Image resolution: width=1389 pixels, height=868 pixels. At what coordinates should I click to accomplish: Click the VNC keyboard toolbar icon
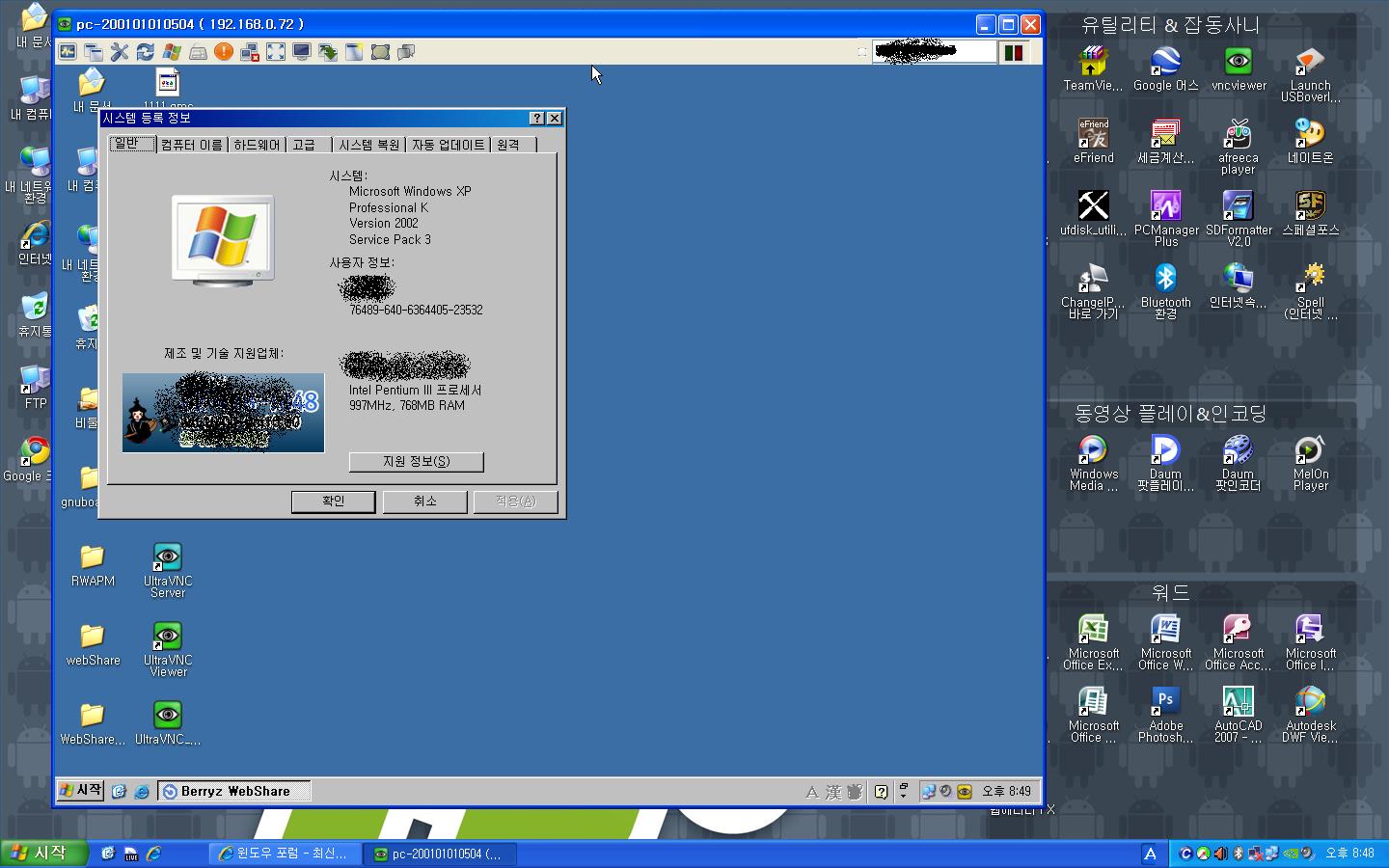click(198, 52)
